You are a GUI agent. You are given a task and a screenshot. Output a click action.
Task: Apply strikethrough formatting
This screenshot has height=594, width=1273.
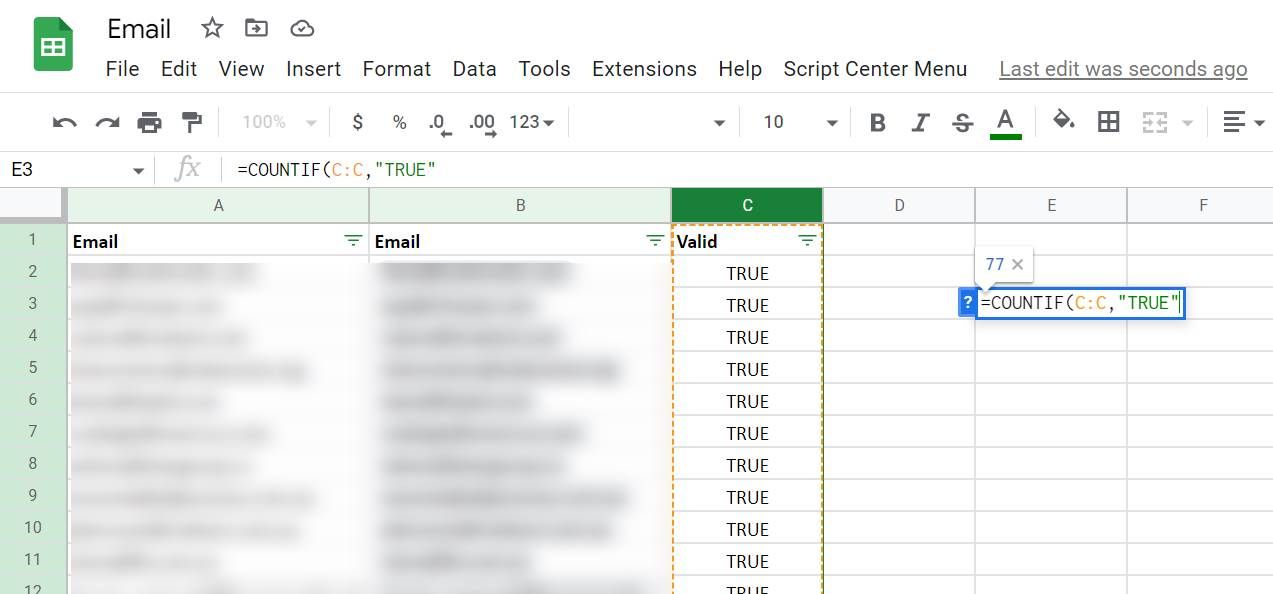(x=961, y=121)
